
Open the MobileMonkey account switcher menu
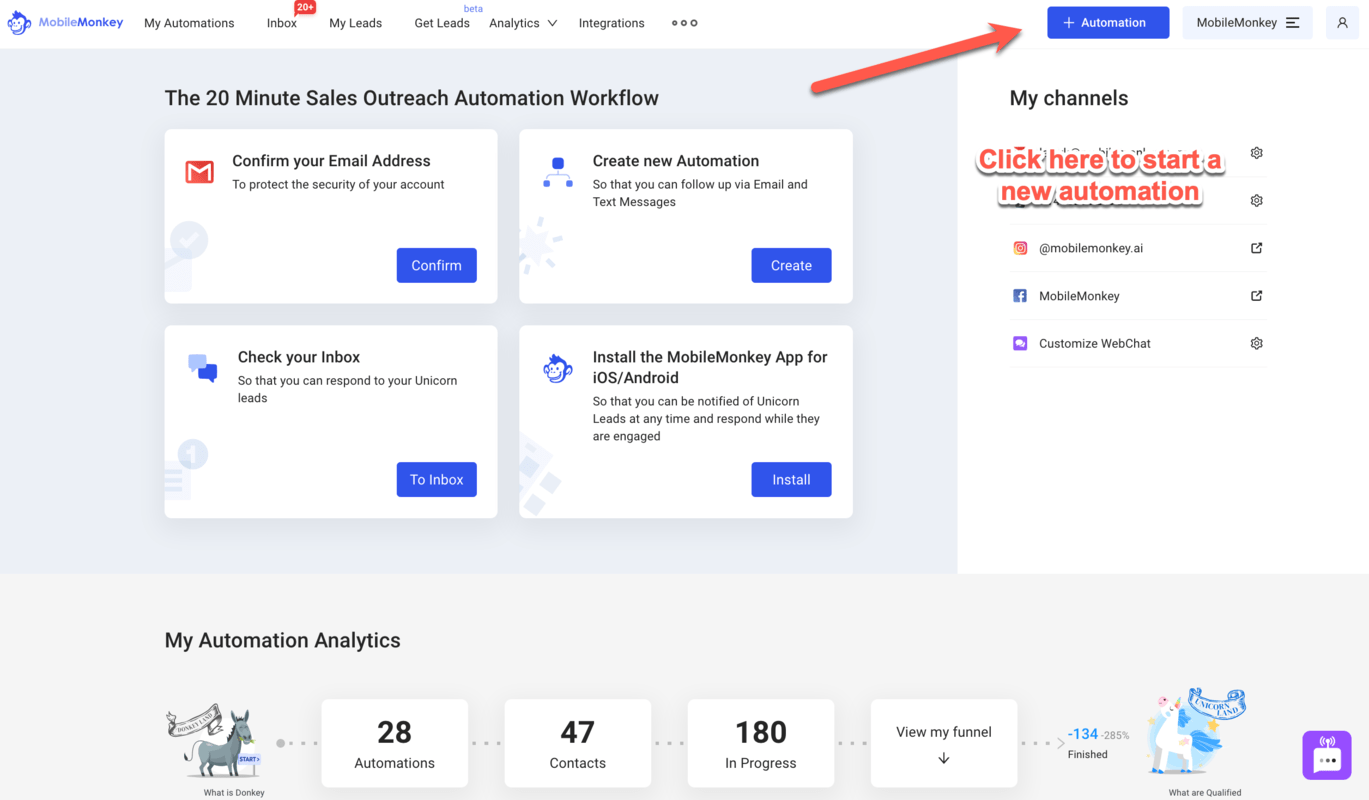click(x=1247, y=23)
